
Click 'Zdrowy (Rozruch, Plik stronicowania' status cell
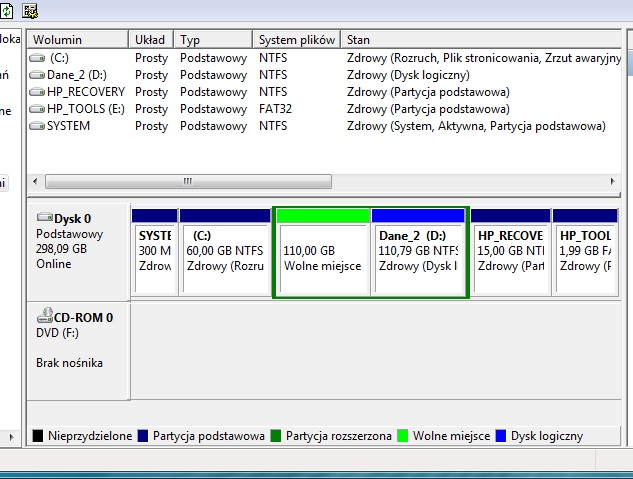(484, 58)
